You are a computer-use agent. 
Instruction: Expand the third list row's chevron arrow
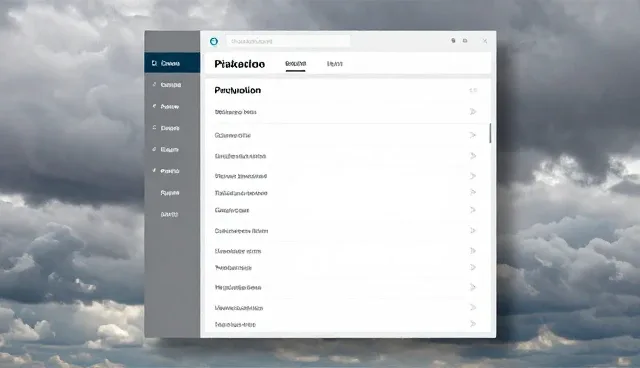click(473, 156)
